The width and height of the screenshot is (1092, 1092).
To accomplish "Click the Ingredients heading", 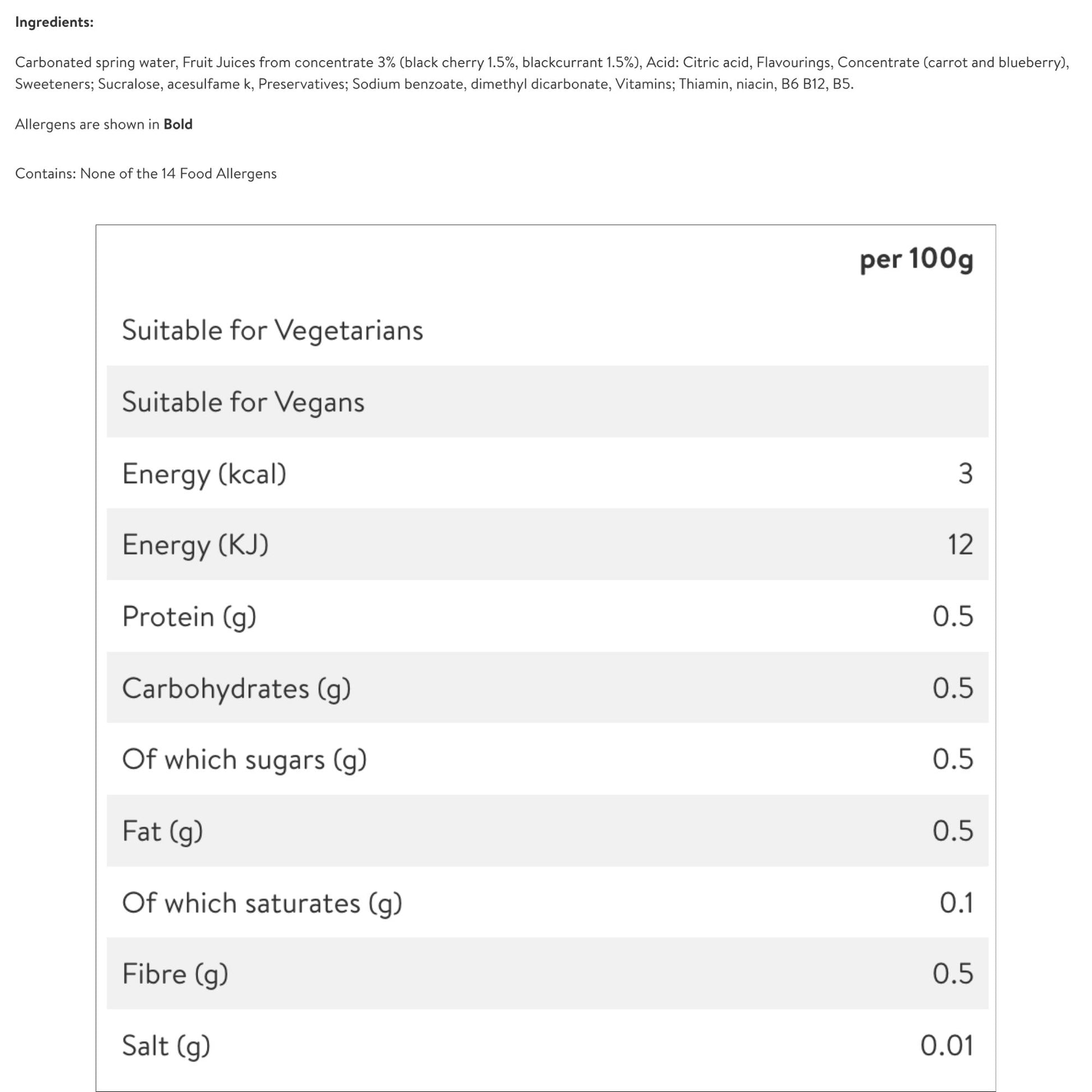I will point(54,22).
